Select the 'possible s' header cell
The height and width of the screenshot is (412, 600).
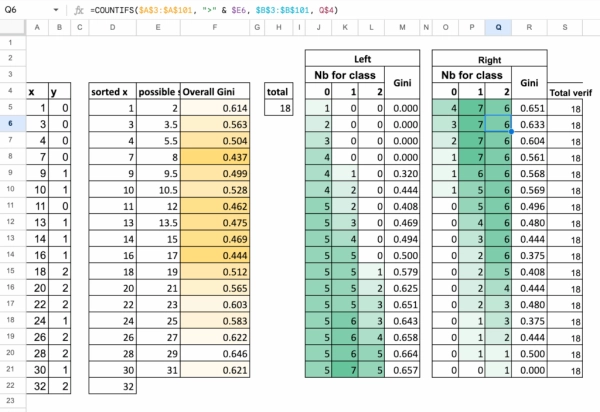(x=157, y=91)
